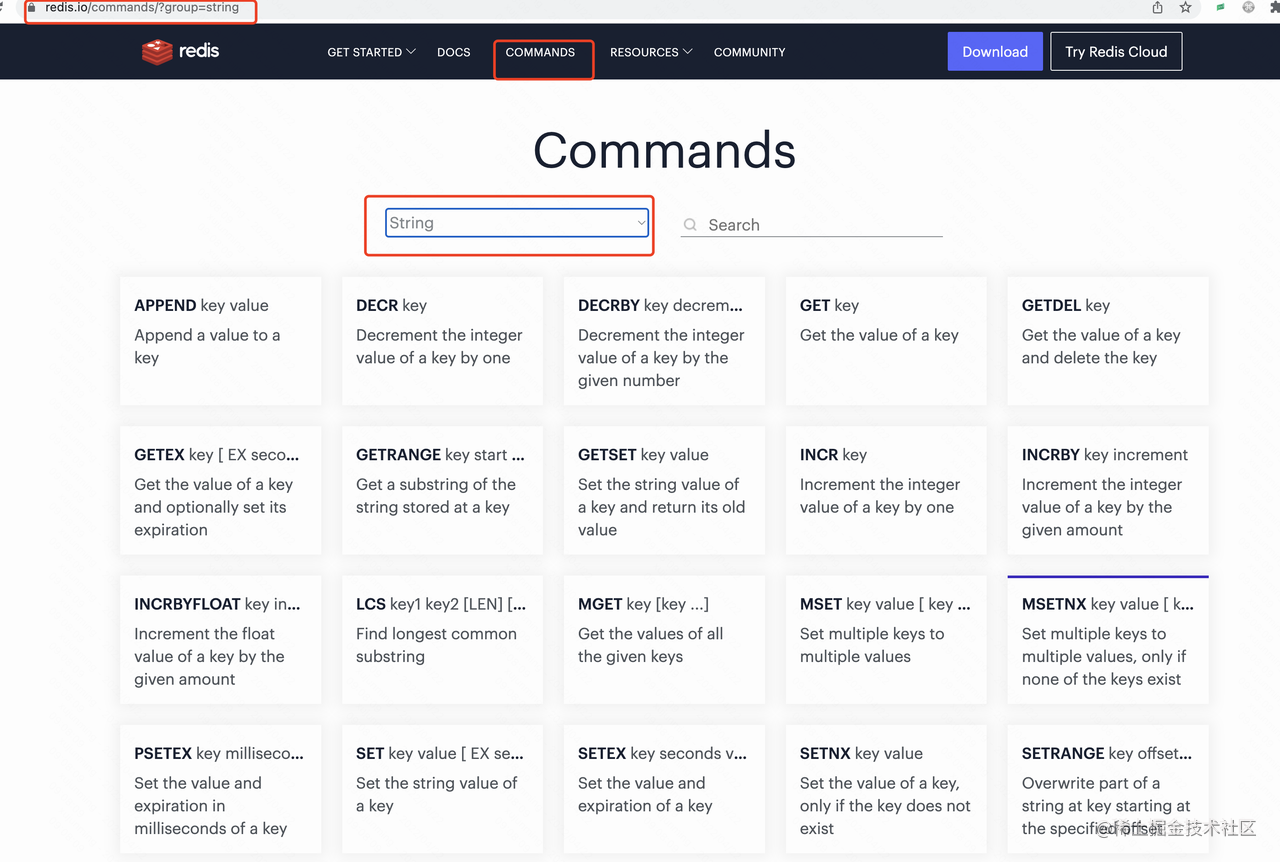1280x862 pixels.
Task: Open the DOCS nav item
Action: pyautogui.click(x=453, y=52)
